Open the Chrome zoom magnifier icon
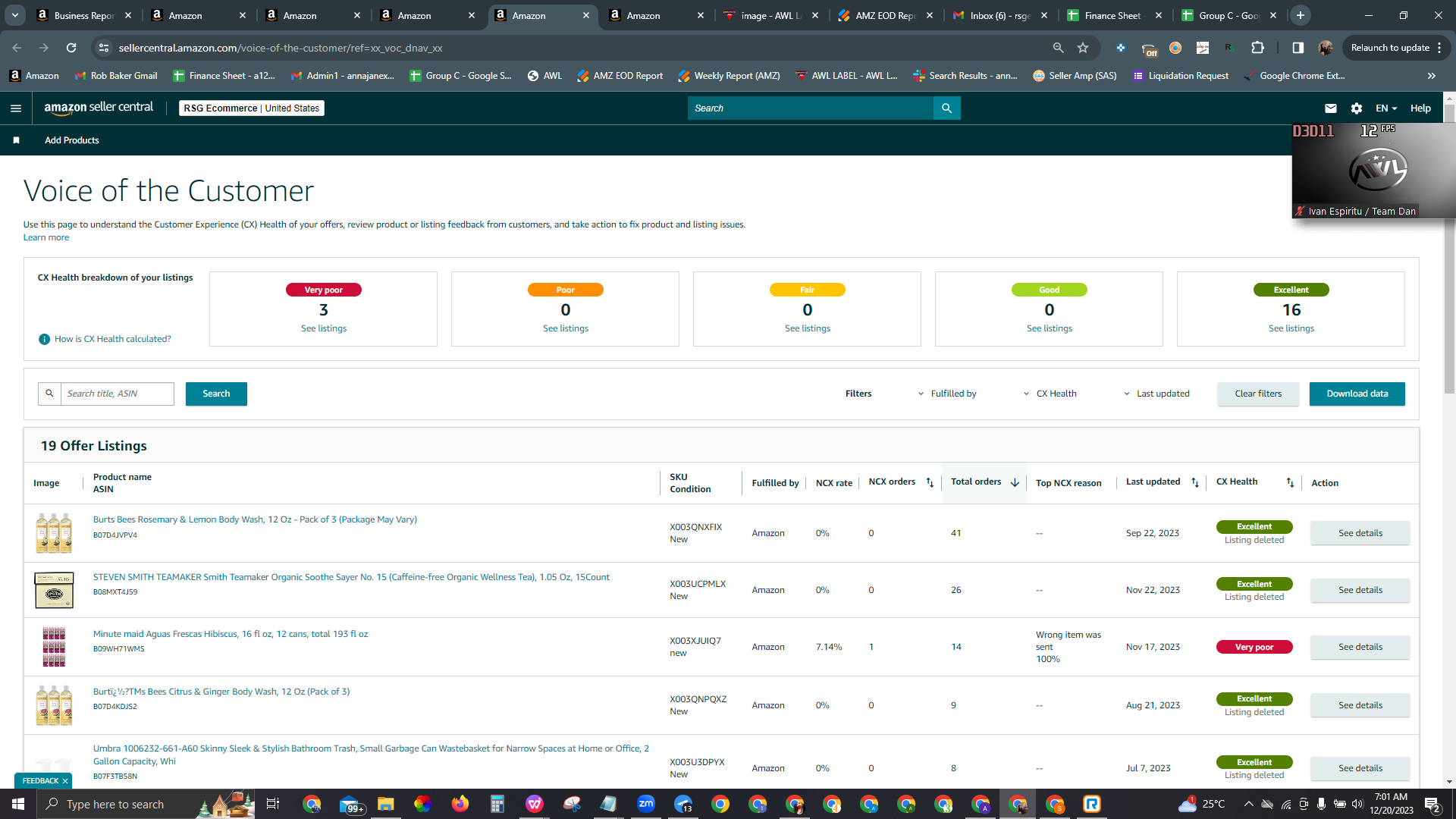This screenshot has height=819, width=1456. click(x=1058, y=48)
